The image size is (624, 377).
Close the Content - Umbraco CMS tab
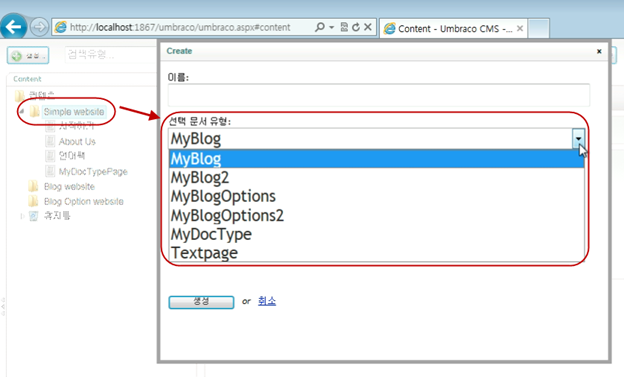click(x=520, y=28)
